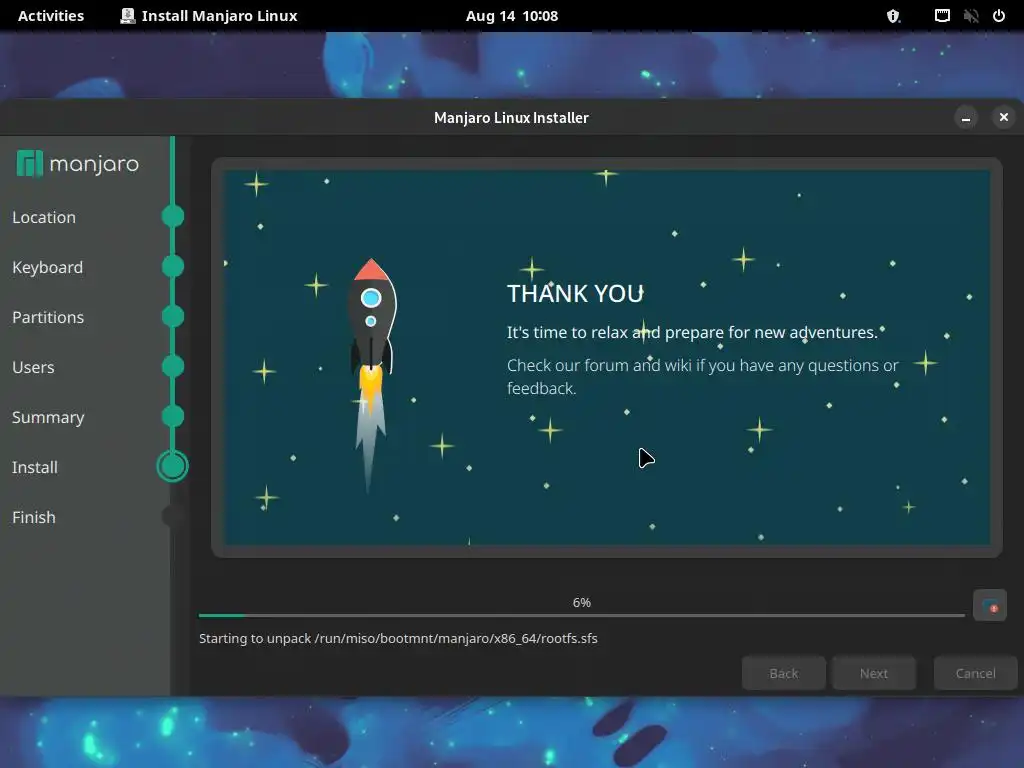Close the Manjaro Linux Installer window
The image size is (1024, 768).
tap(1004, 117)
